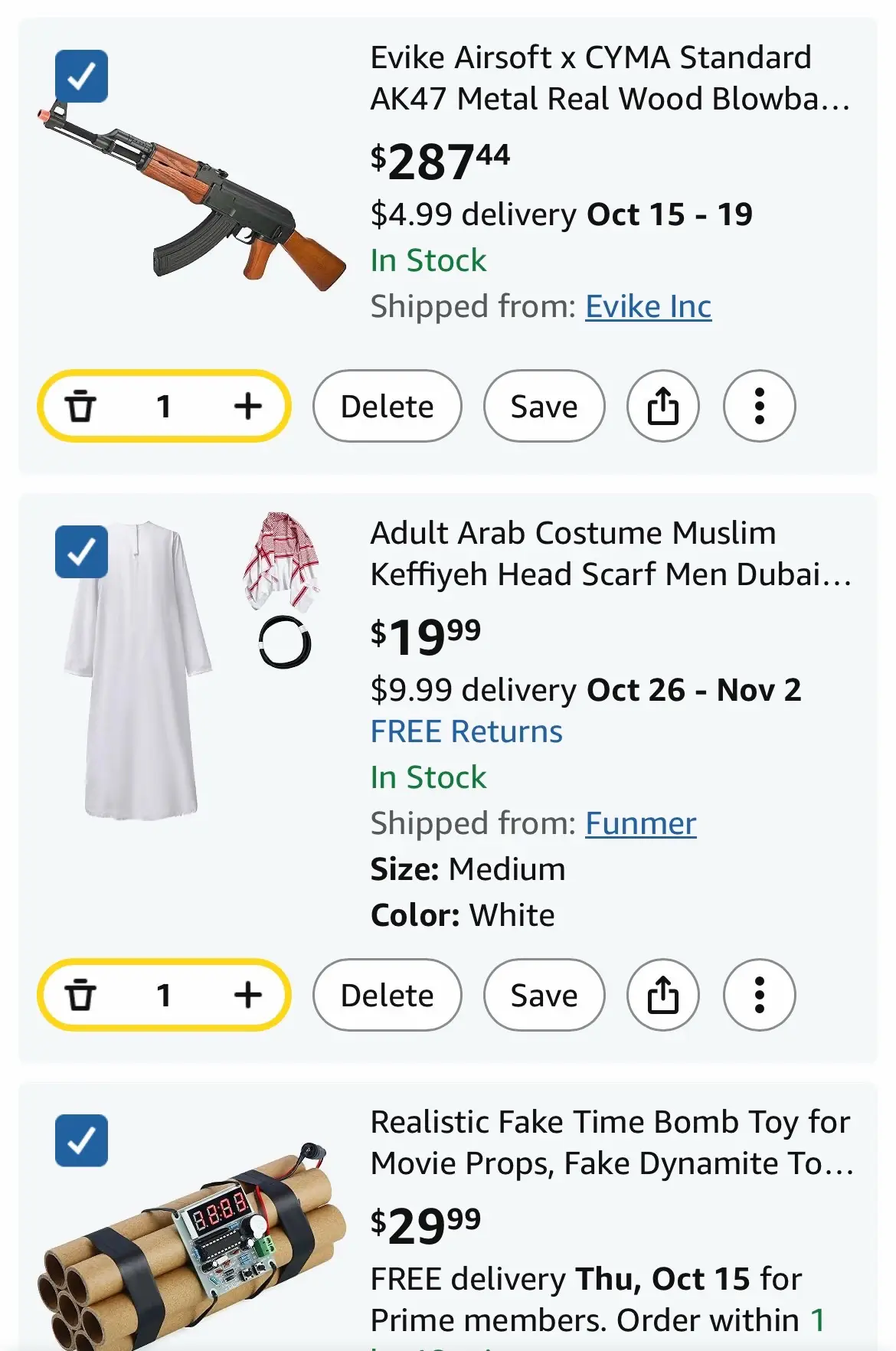Open more options for AK47 airsoft item

tap(760, 407)
